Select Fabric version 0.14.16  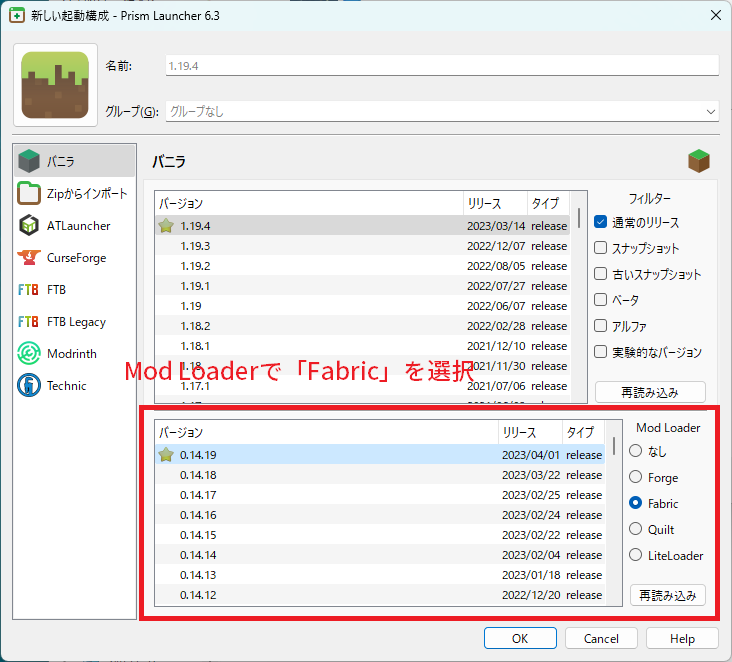pyautogui.click(x=380, y=515)
